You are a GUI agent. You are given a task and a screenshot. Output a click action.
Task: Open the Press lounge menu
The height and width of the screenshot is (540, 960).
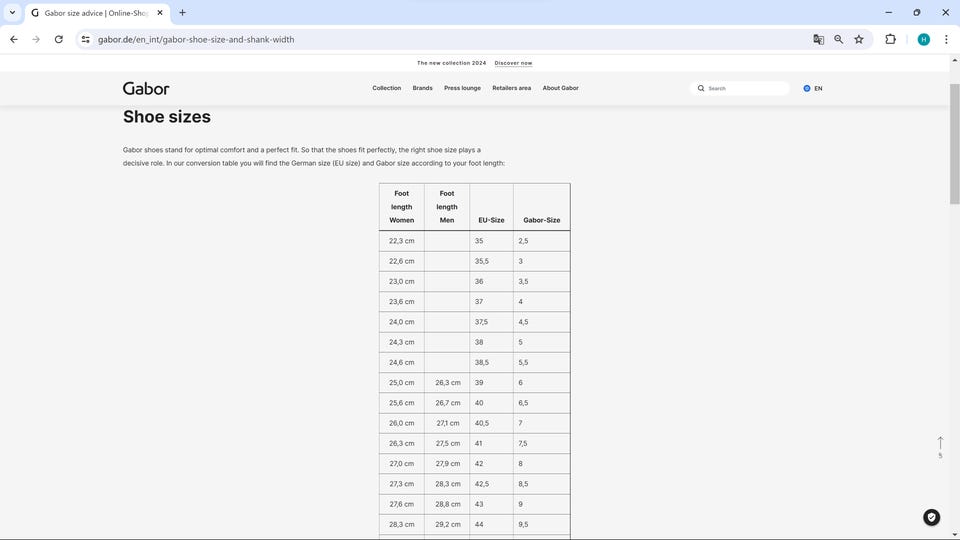point(462,88)
